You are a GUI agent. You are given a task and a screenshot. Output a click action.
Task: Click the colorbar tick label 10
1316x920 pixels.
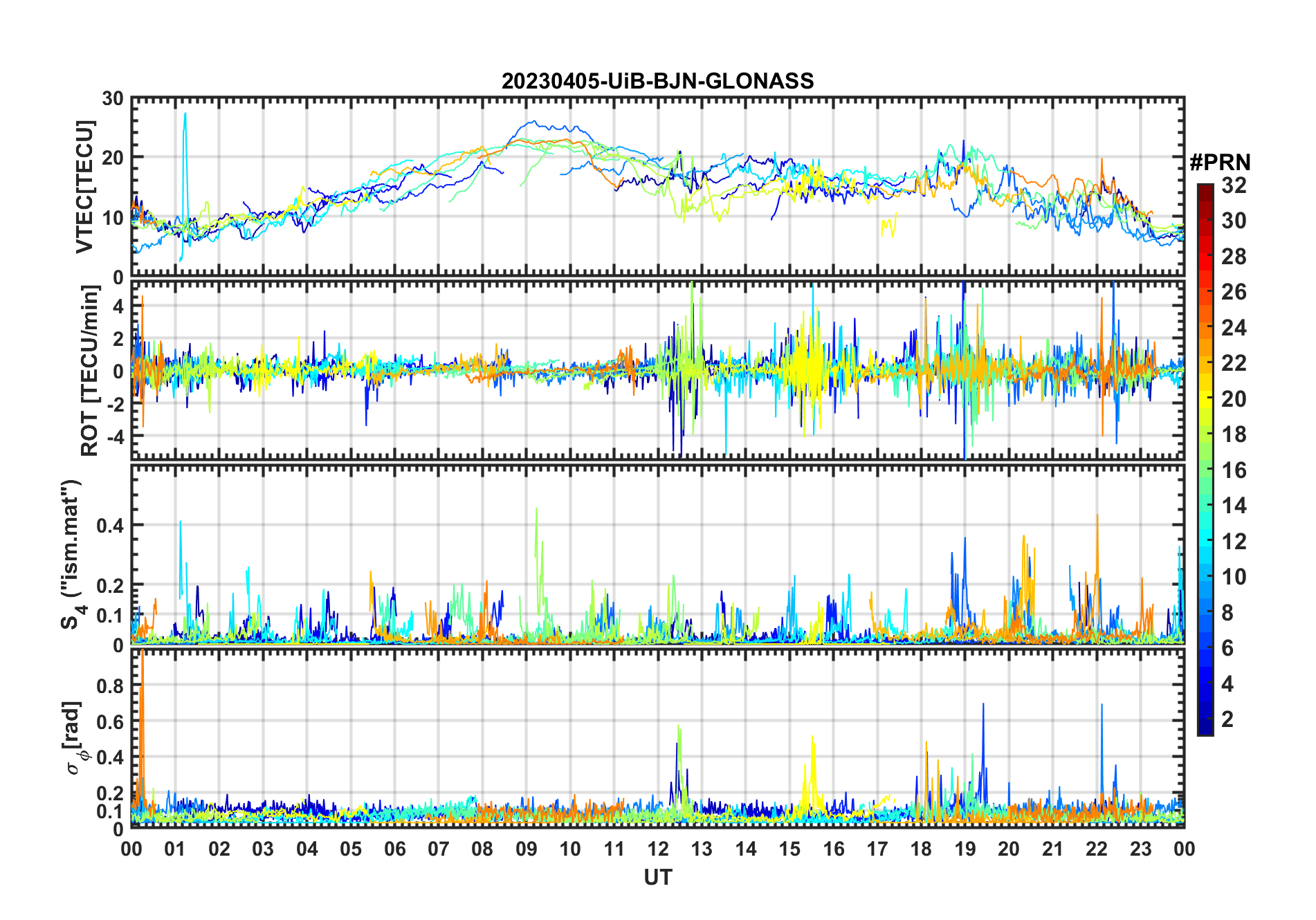point(1233,577)
